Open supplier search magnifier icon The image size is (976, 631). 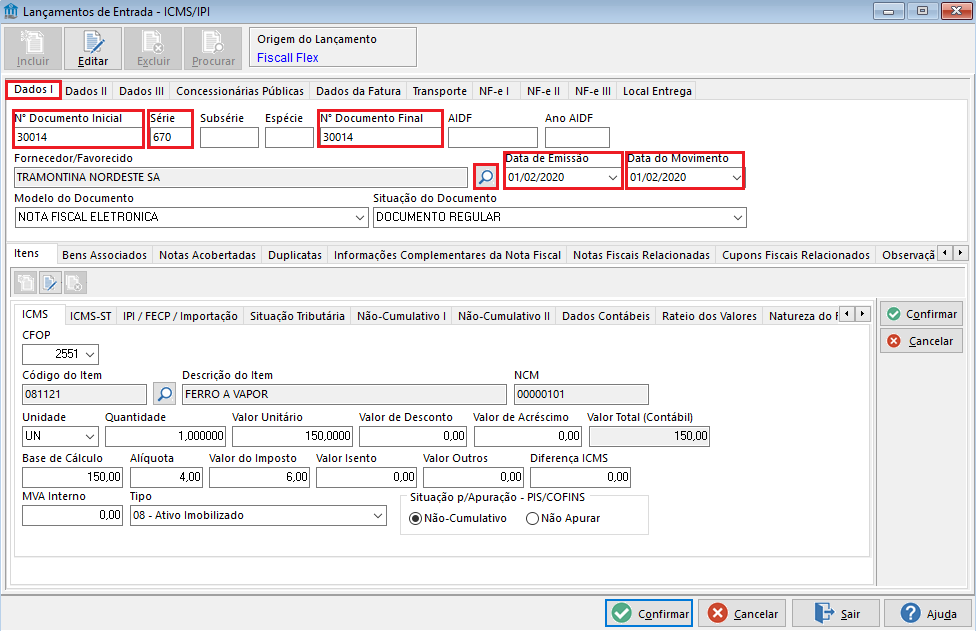[486, 177]
